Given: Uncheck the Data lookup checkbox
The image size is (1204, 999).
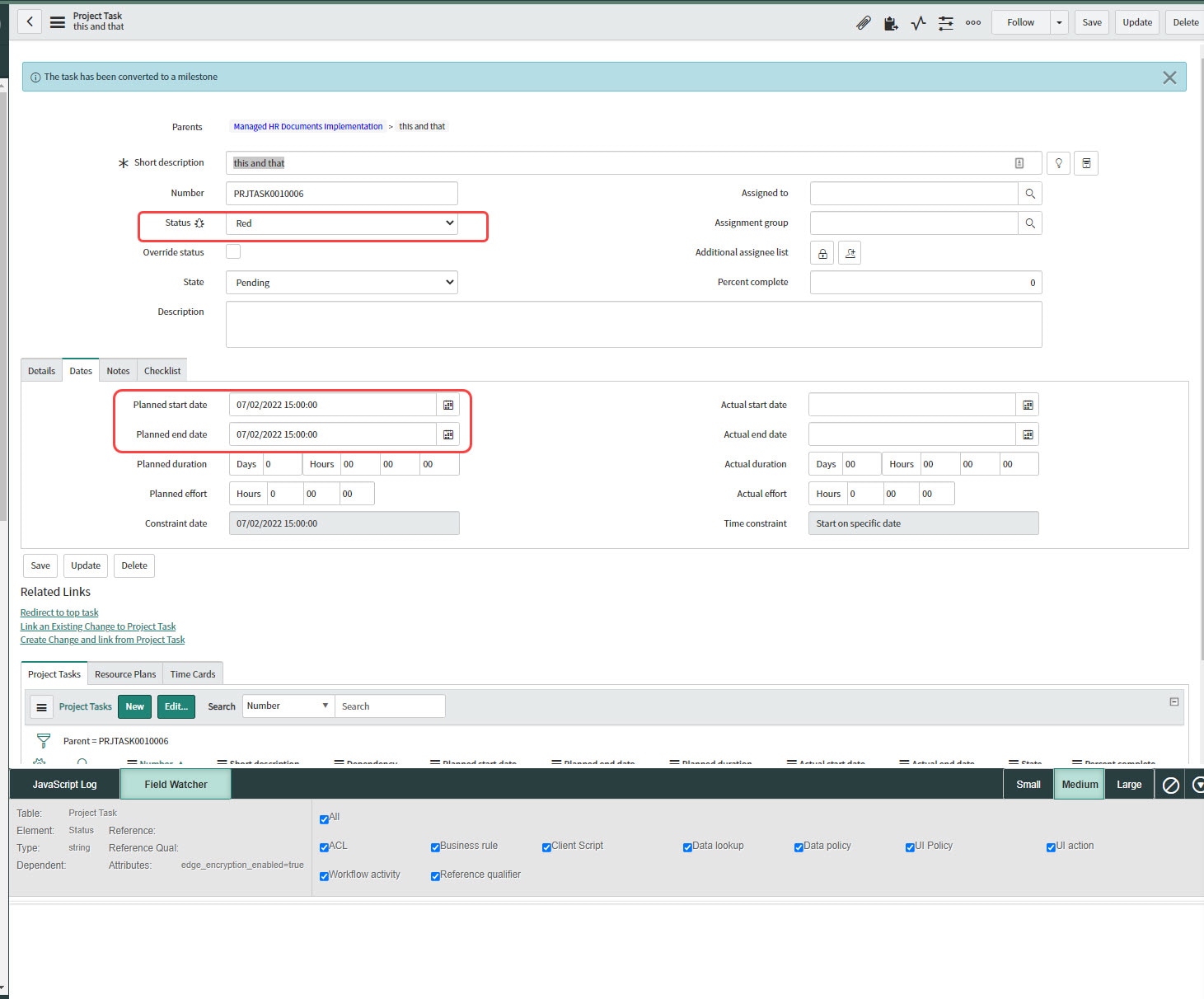Looking at the screenshot, I should point(687,847).
